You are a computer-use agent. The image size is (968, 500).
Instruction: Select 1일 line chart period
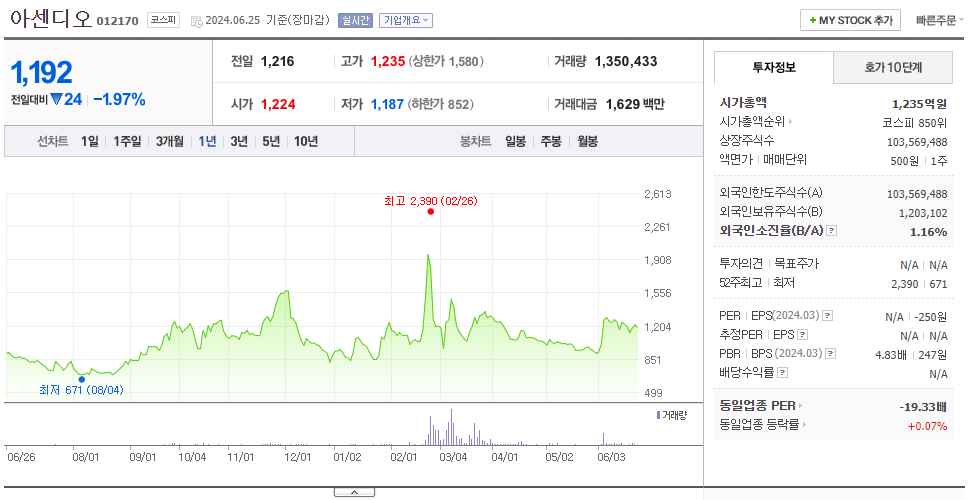coord(90,141)
